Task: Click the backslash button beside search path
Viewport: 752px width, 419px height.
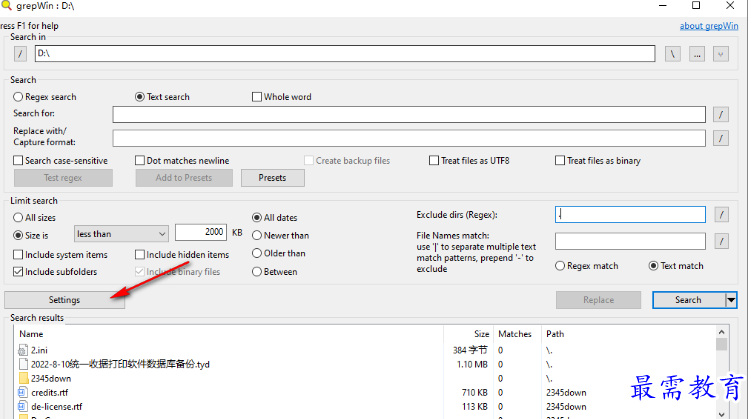Action: (672, 54)
